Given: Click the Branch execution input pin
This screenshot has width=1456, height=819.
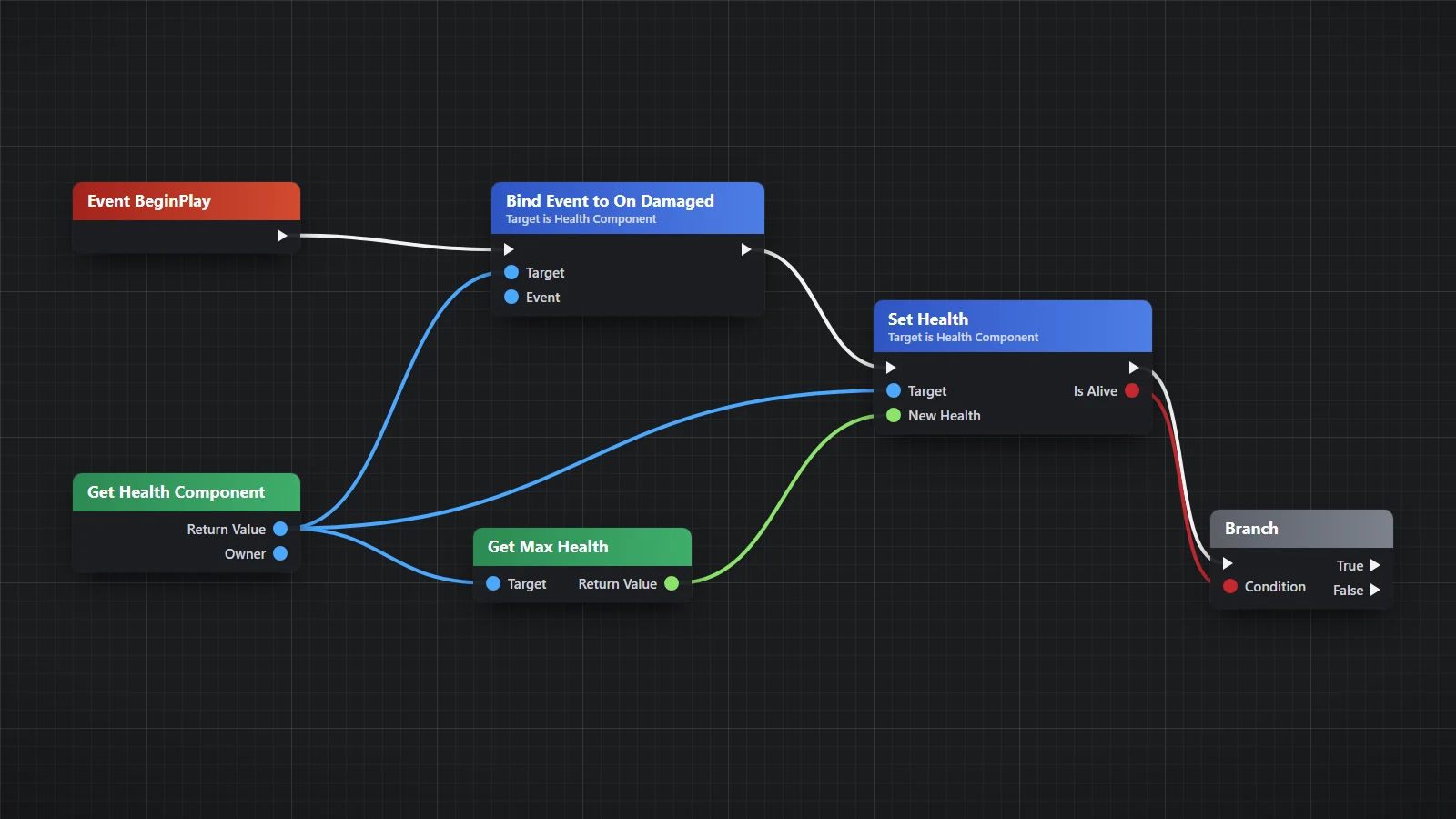Looking at the screenshot, I should click(x=1228, y=564).
